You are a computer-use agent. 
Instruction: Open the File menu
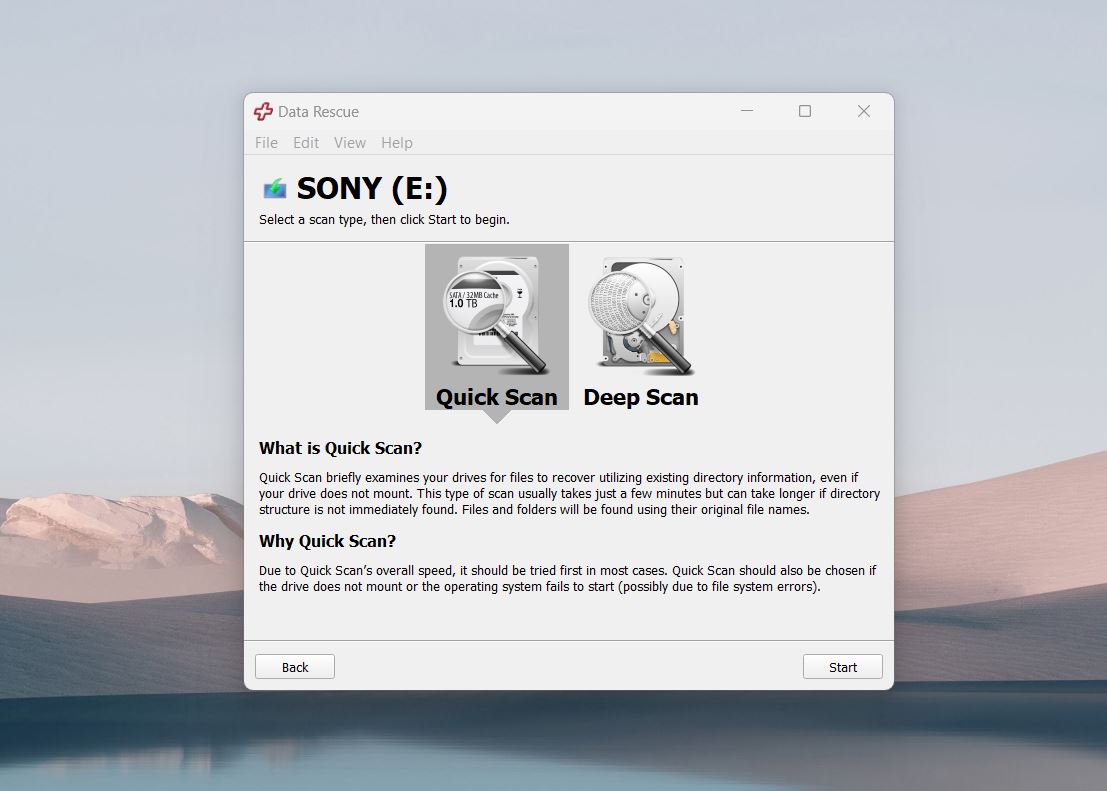pos(266,143)
